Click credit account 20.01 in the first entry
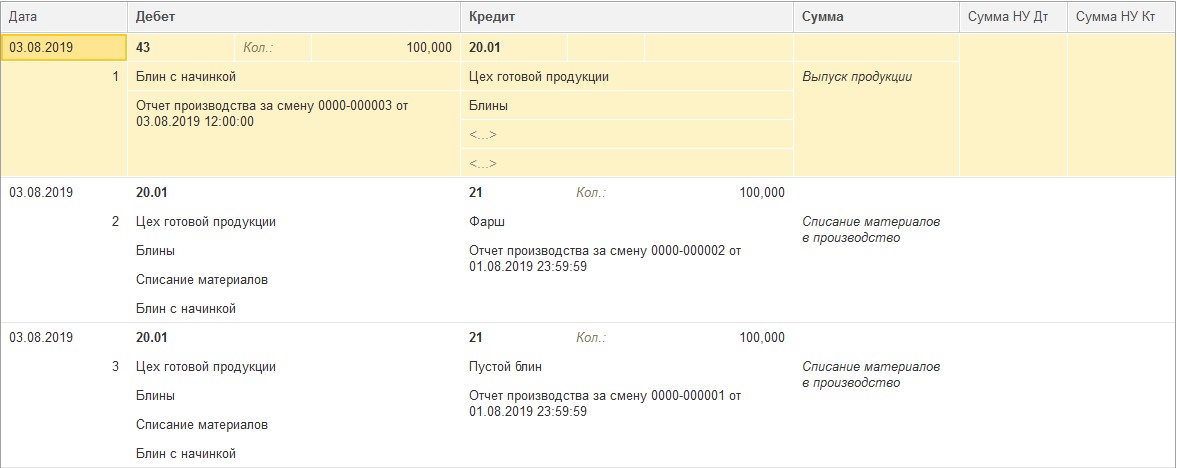The width and height of the screenshot is (1177, 468). point(487,47)
